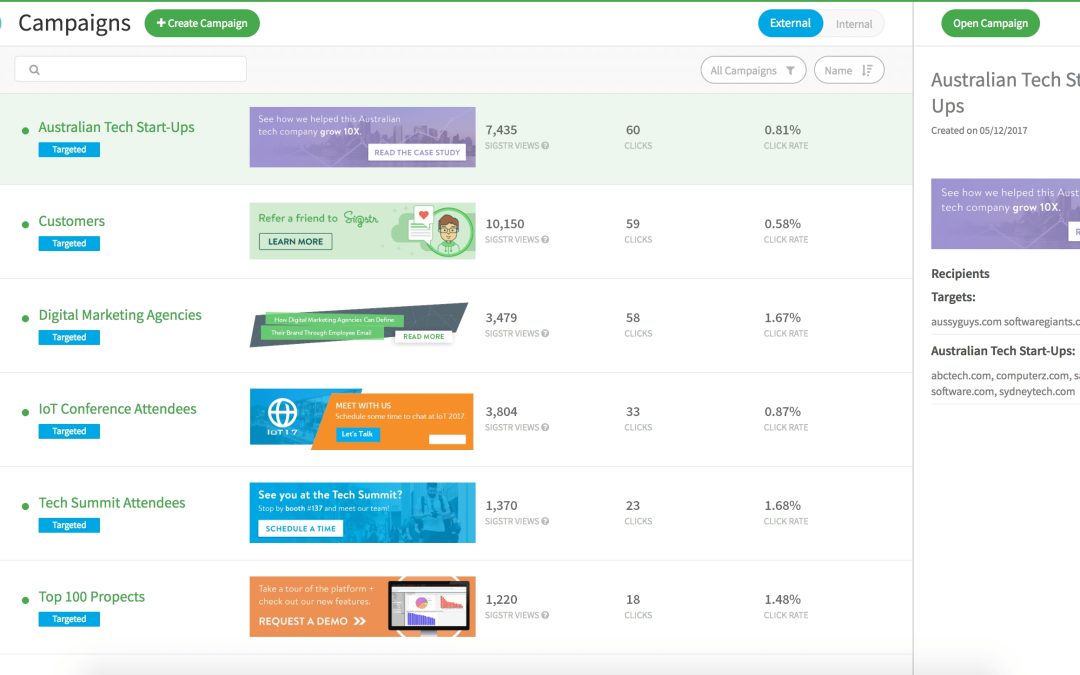Click green status dot for IoT Conference Attendees
The height and width of the screenshot is (675, 1080).
tap(25, 412)
